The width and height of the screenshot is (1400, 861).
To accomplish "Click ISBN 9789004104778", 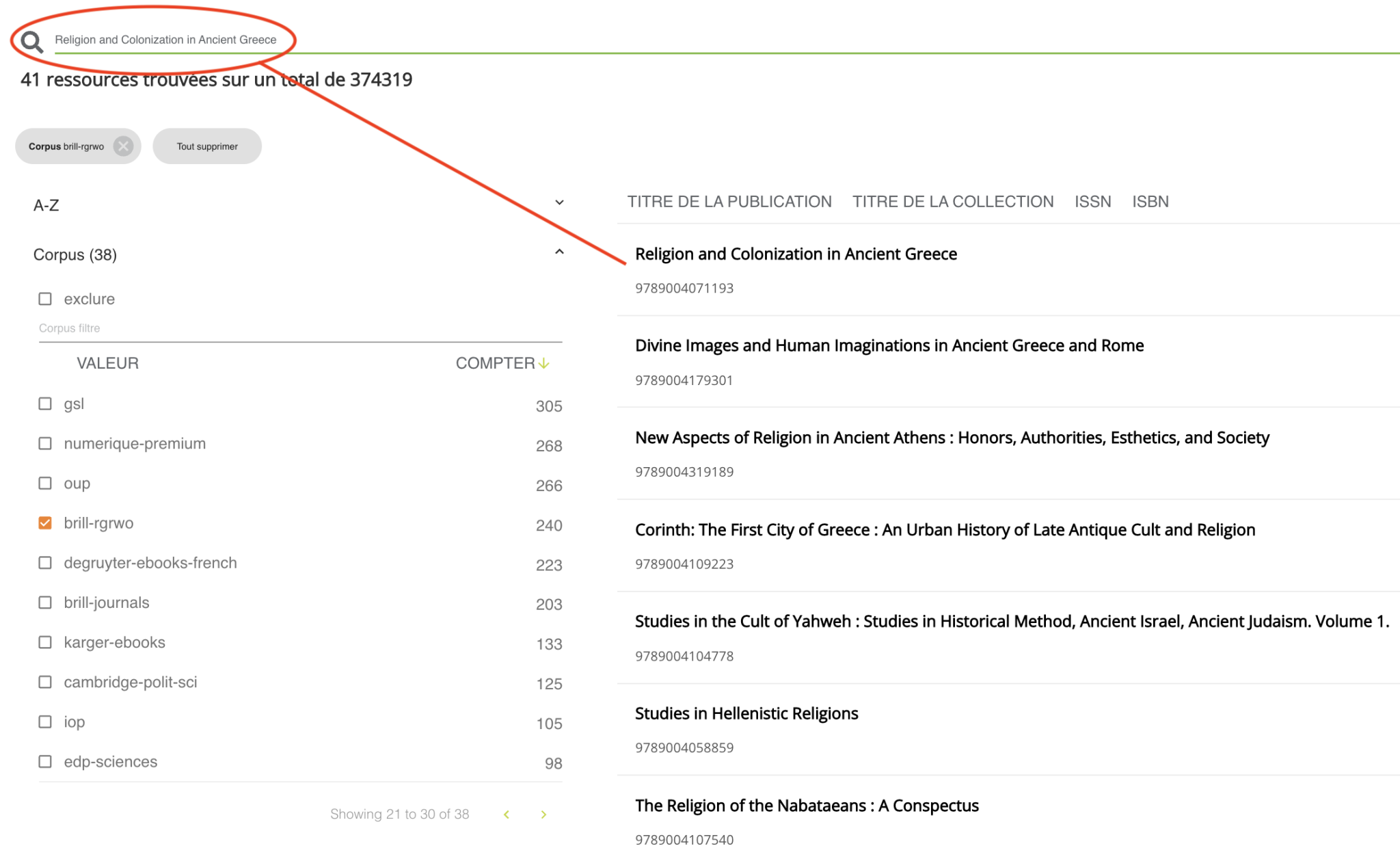I will (684, 657).
